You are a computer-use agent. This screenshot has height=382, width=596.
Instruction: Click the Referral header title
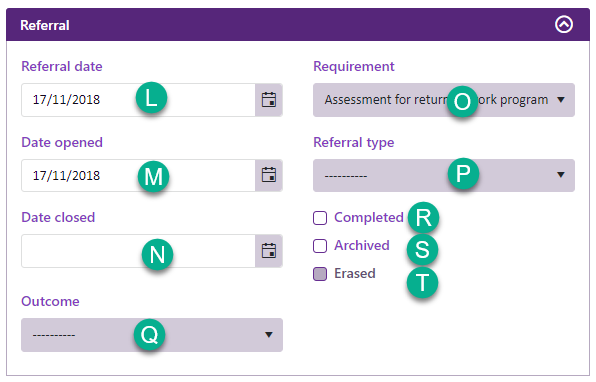pyautogui.click(x=45, y=25)
